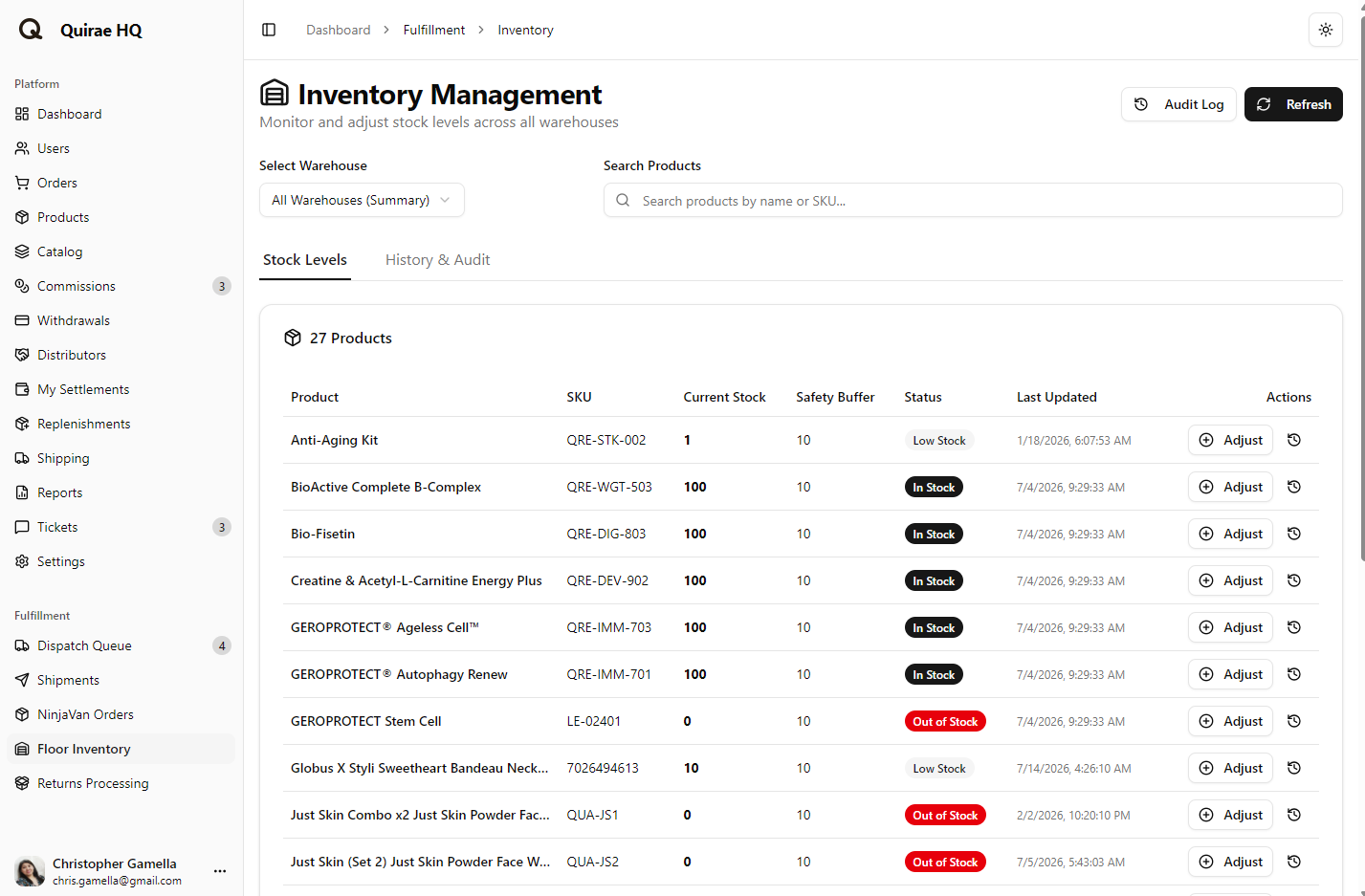Open Distributors page
The height and width of the screenshot is (896, 1365).
click(121, 355)
